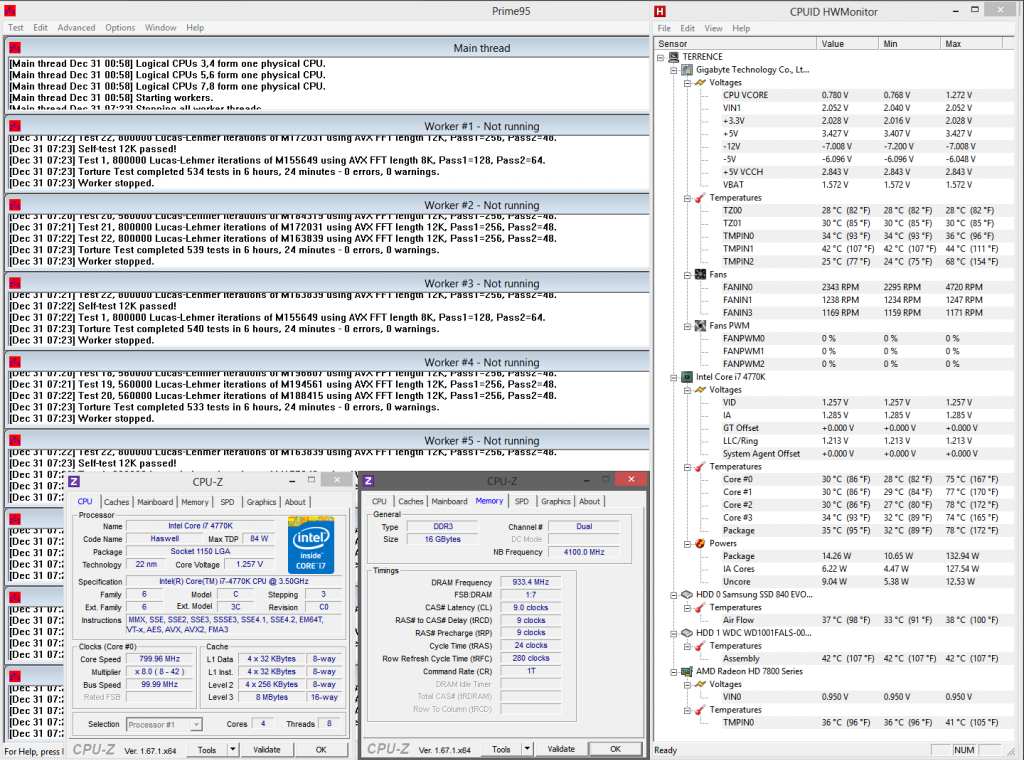The width and height of the screenshot is (1024, 760).
Task: Click the Gigabyte motherboard icon in HWMonitor tree
Action: pos(686,70)
